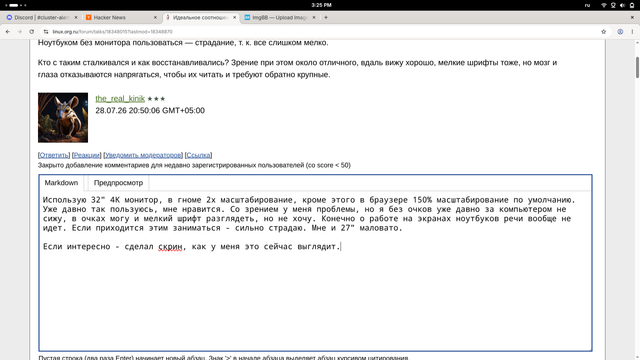Click the volume icon in top panel

click(622, 5)
